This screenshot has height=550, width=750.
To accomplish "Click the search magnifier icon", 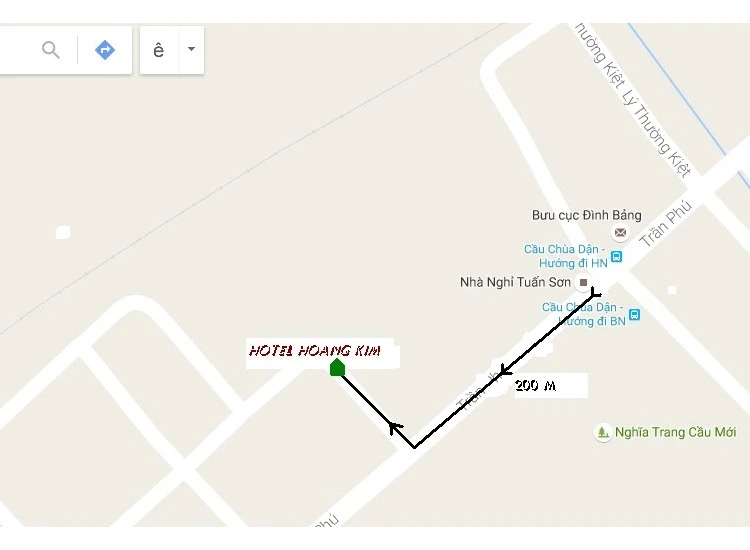I will coord(51,49).
